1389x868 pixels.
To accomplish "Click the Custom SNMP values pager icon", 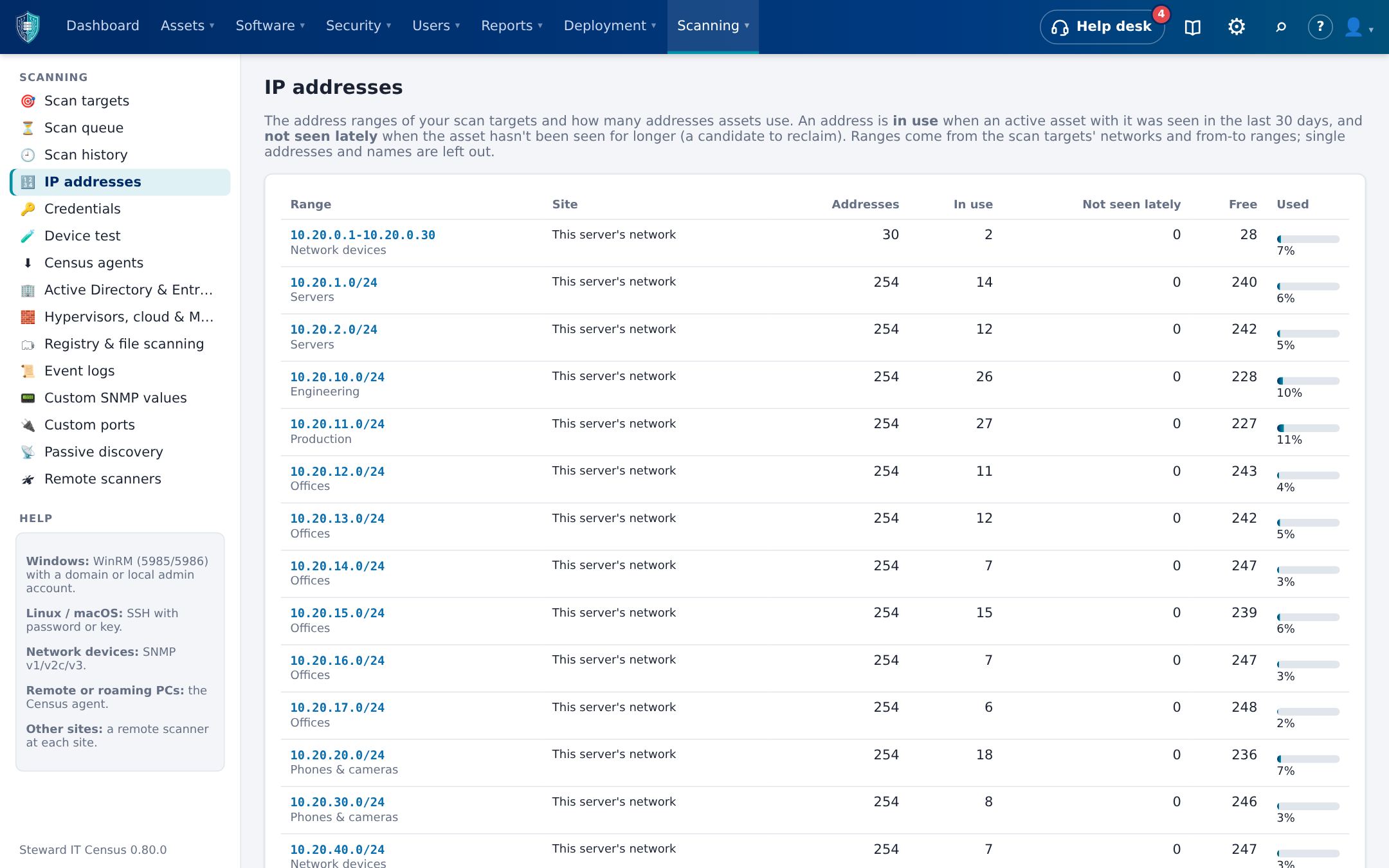I will tap(28, 398).
